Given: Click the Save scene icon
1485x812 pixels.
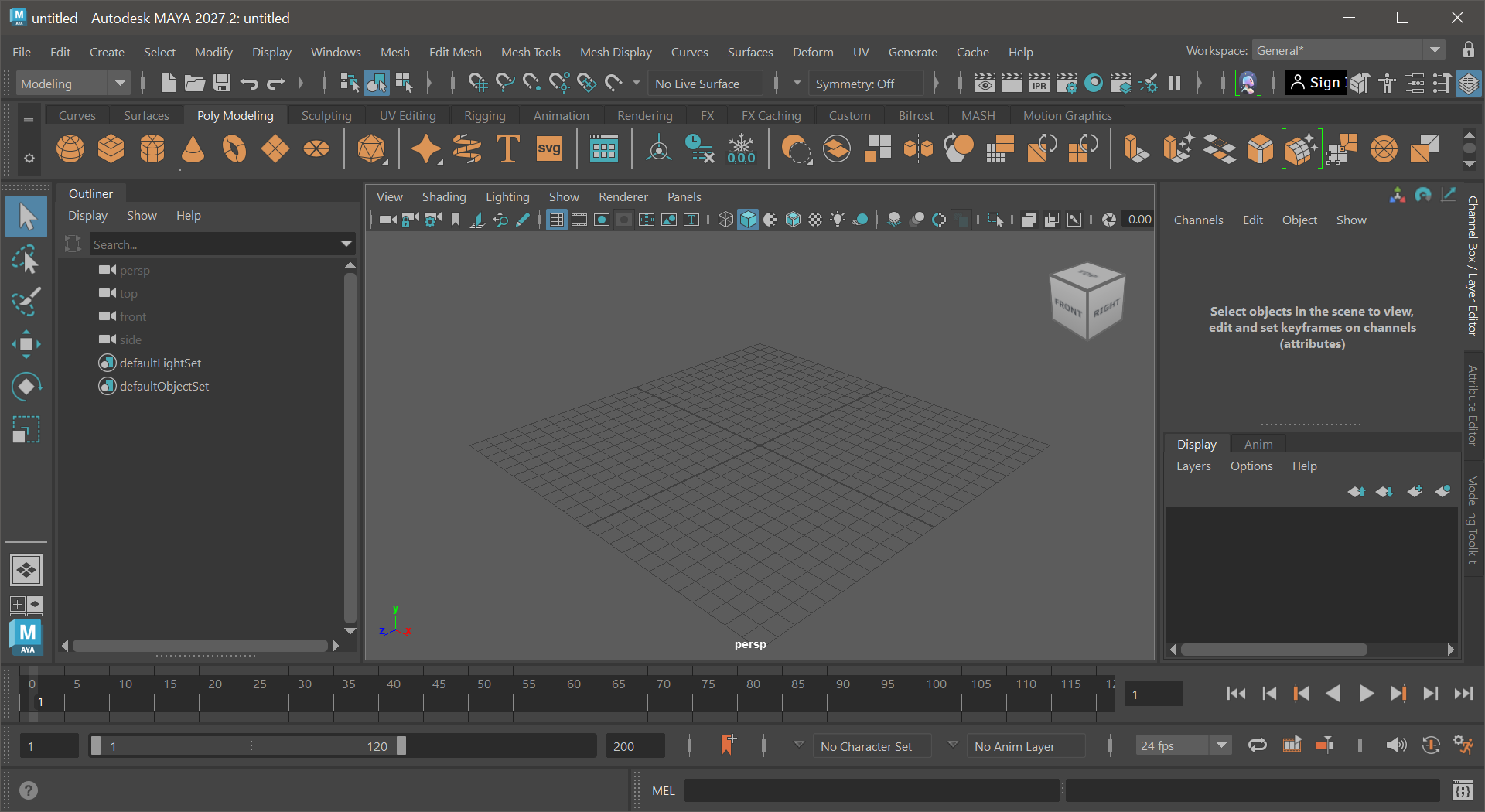Looking at the screenshot, I should tap(222, 83).
